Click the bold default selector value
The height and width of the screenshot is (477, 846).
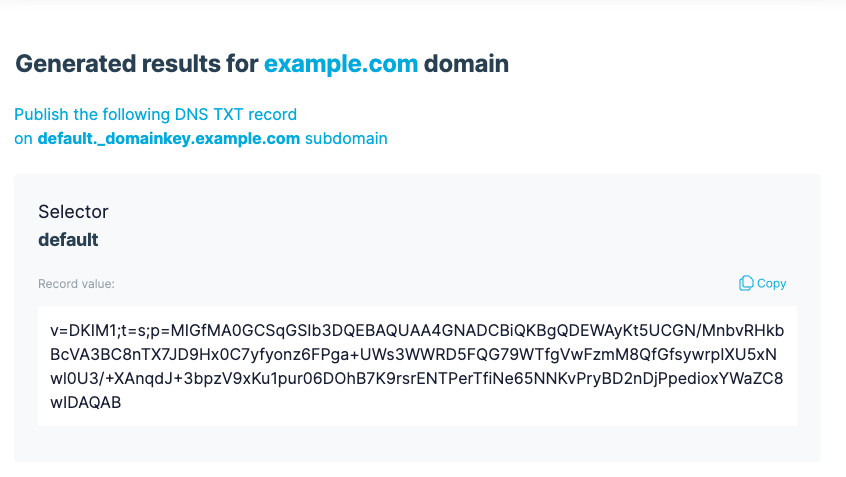pyautogui.click(x=68, y=240)
